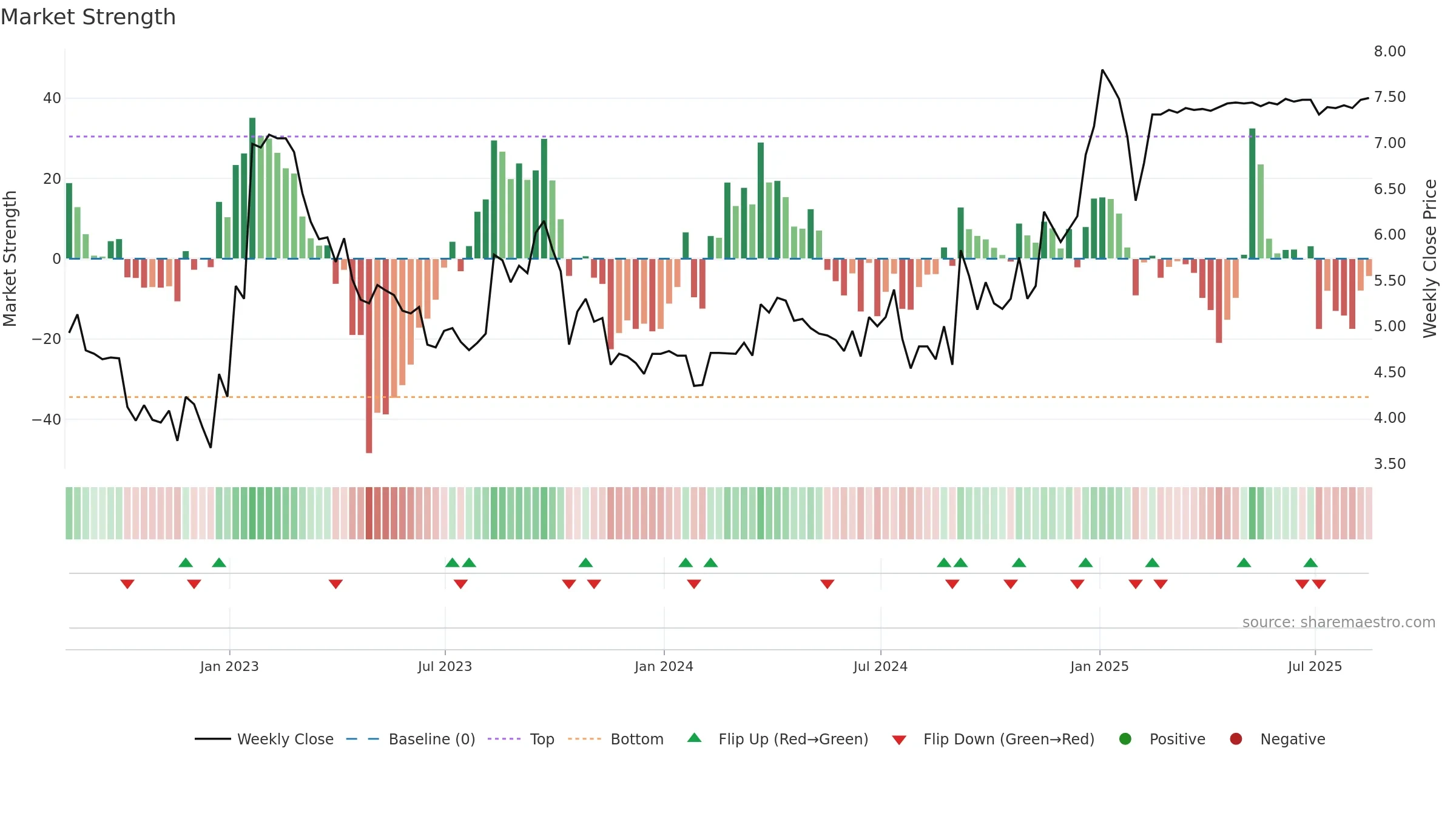Screen dimensions: 1456x819
Task: Click the earliest red Flip Down marker on timeline
Action: pos(127,584)
